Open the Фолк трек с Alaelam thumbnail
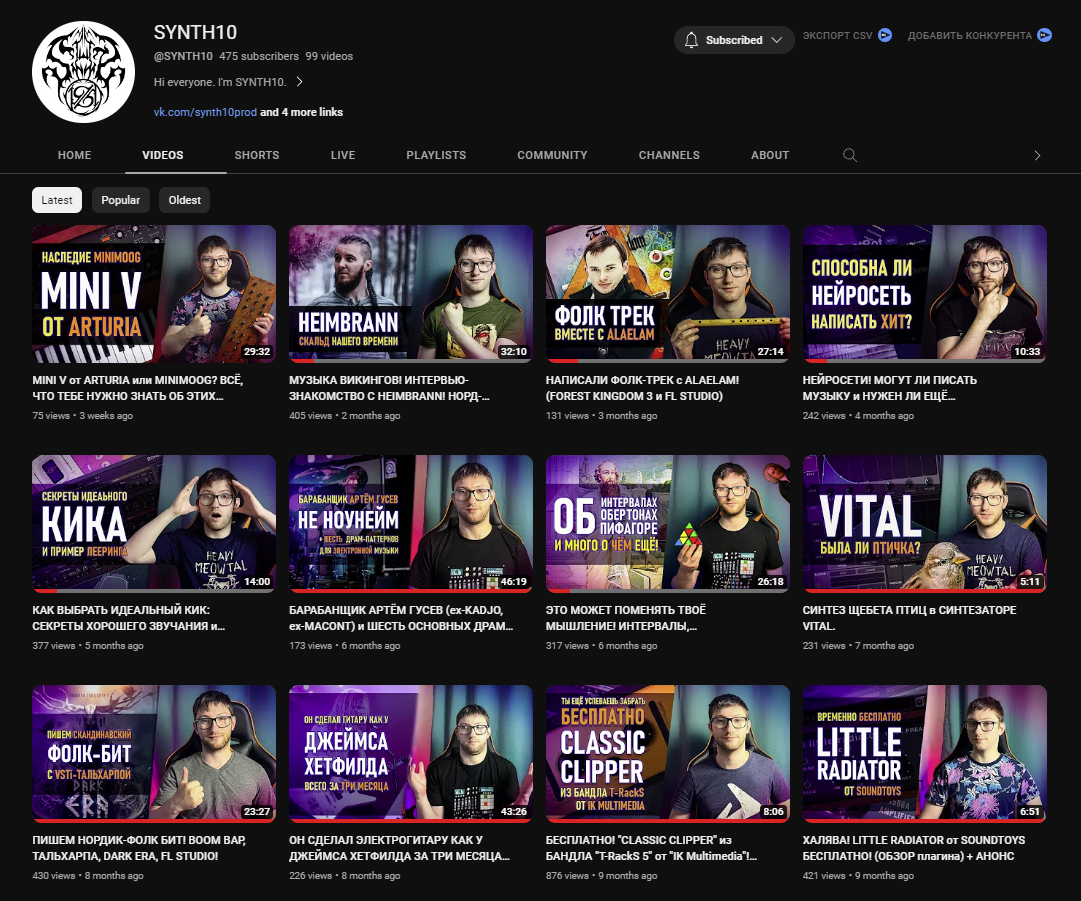 [667, 294]
